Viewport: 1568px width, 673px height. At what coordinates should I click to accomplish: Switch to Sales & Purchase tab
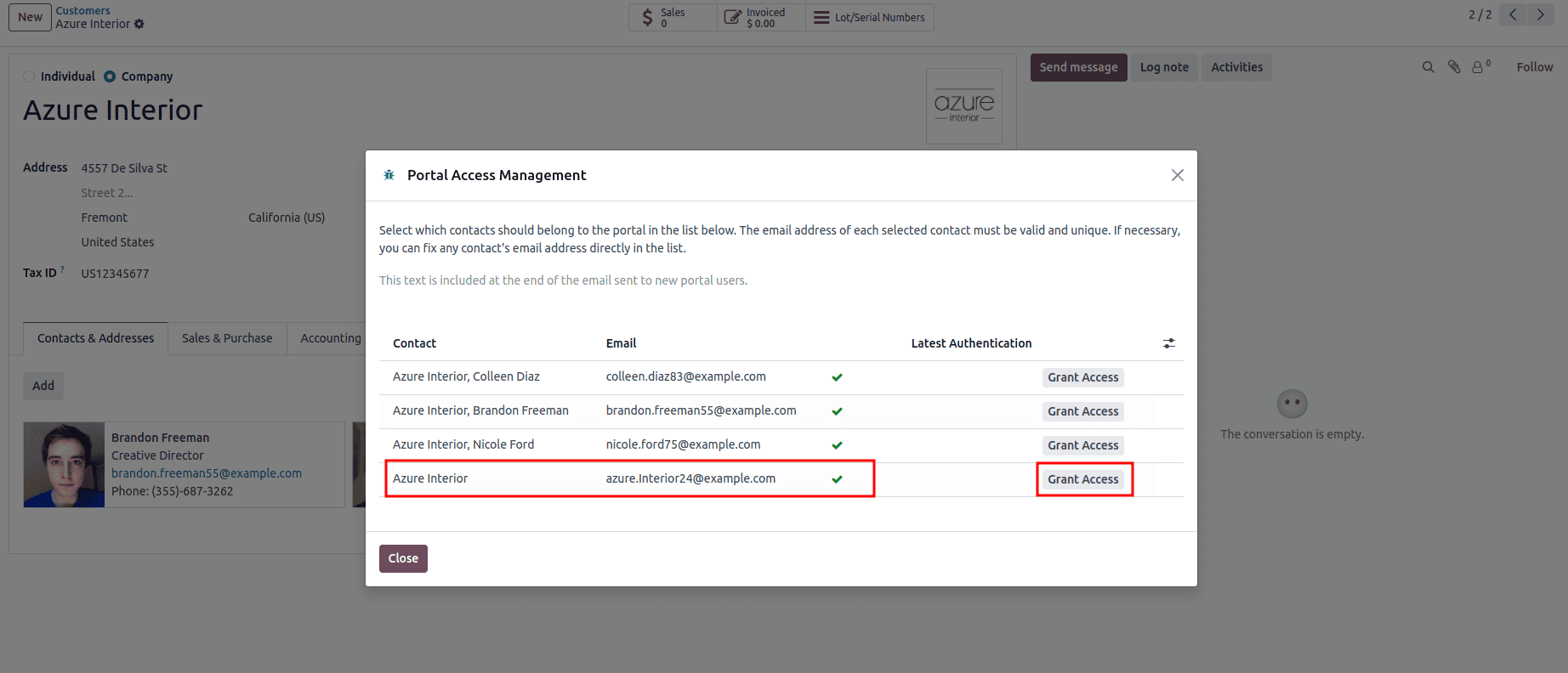(x=227, y=338)
